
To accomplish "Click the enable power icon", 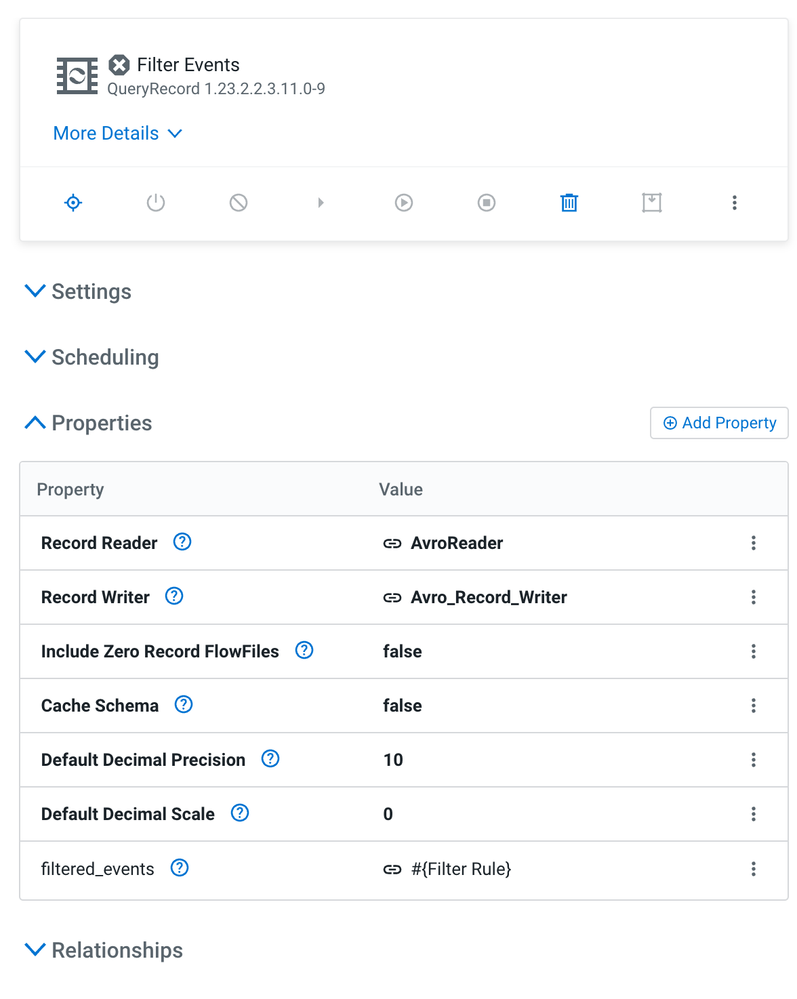I will tap(155, 203).
